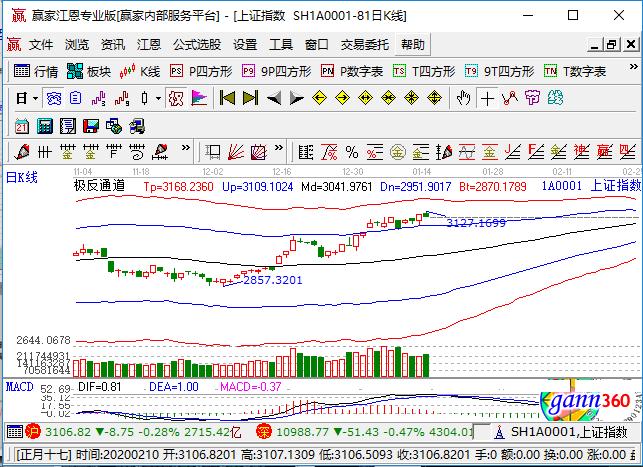Image resolution: width=643 pixels, height=467 pixels.
Task: Click the purple 节 icon
Action: 532,98
